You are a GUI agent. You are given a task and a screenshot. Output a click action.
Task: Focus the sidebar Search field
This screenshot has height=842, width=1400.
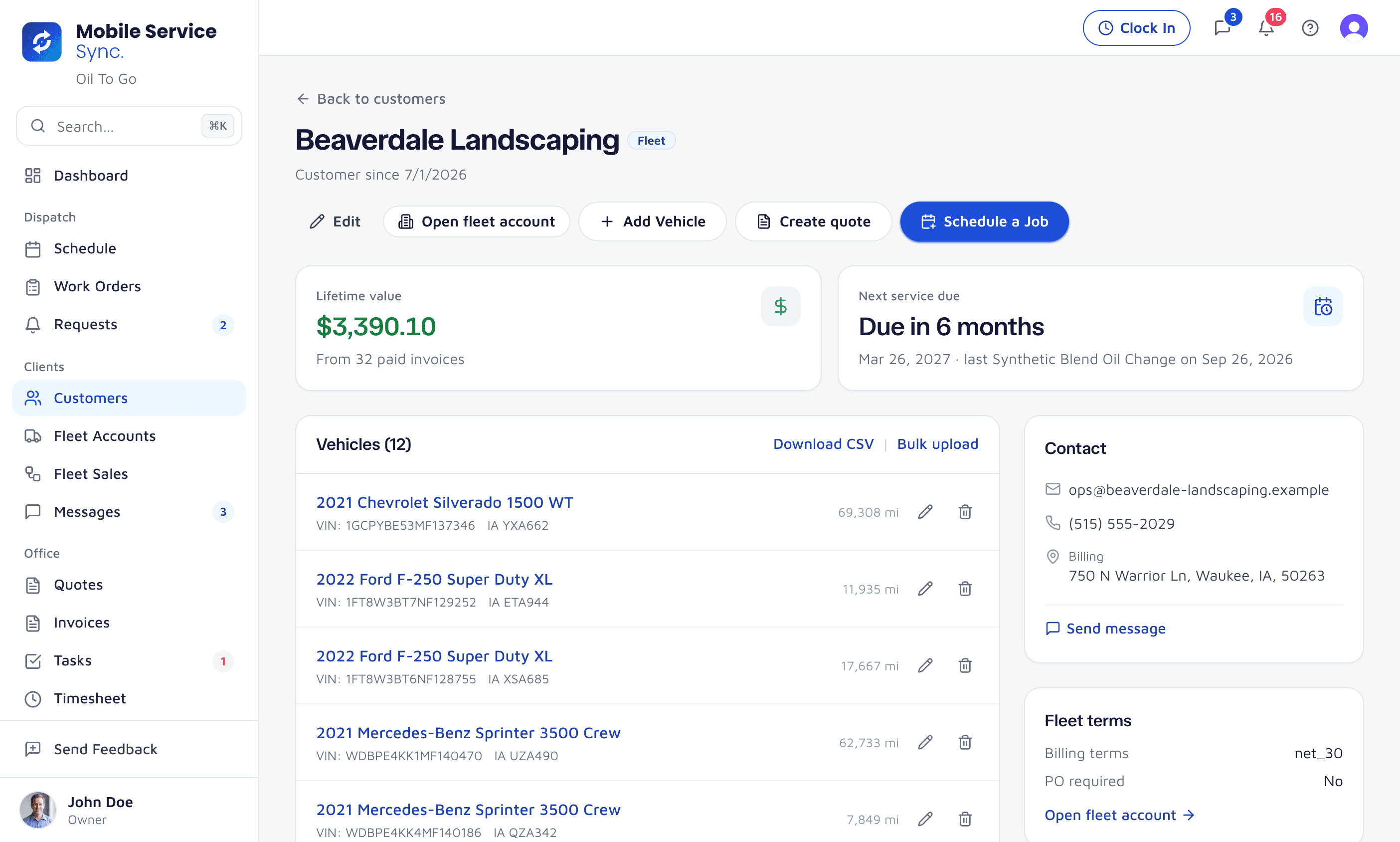(129, 126)
